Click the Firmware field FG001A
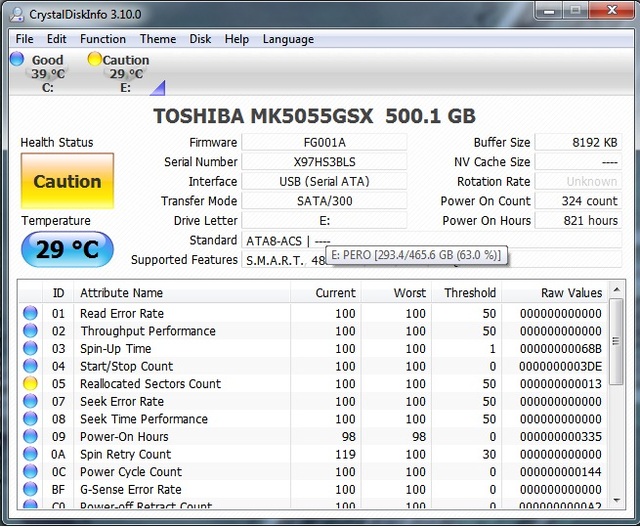This screenshot has width=640, height=527. click(x=324, y=142)
